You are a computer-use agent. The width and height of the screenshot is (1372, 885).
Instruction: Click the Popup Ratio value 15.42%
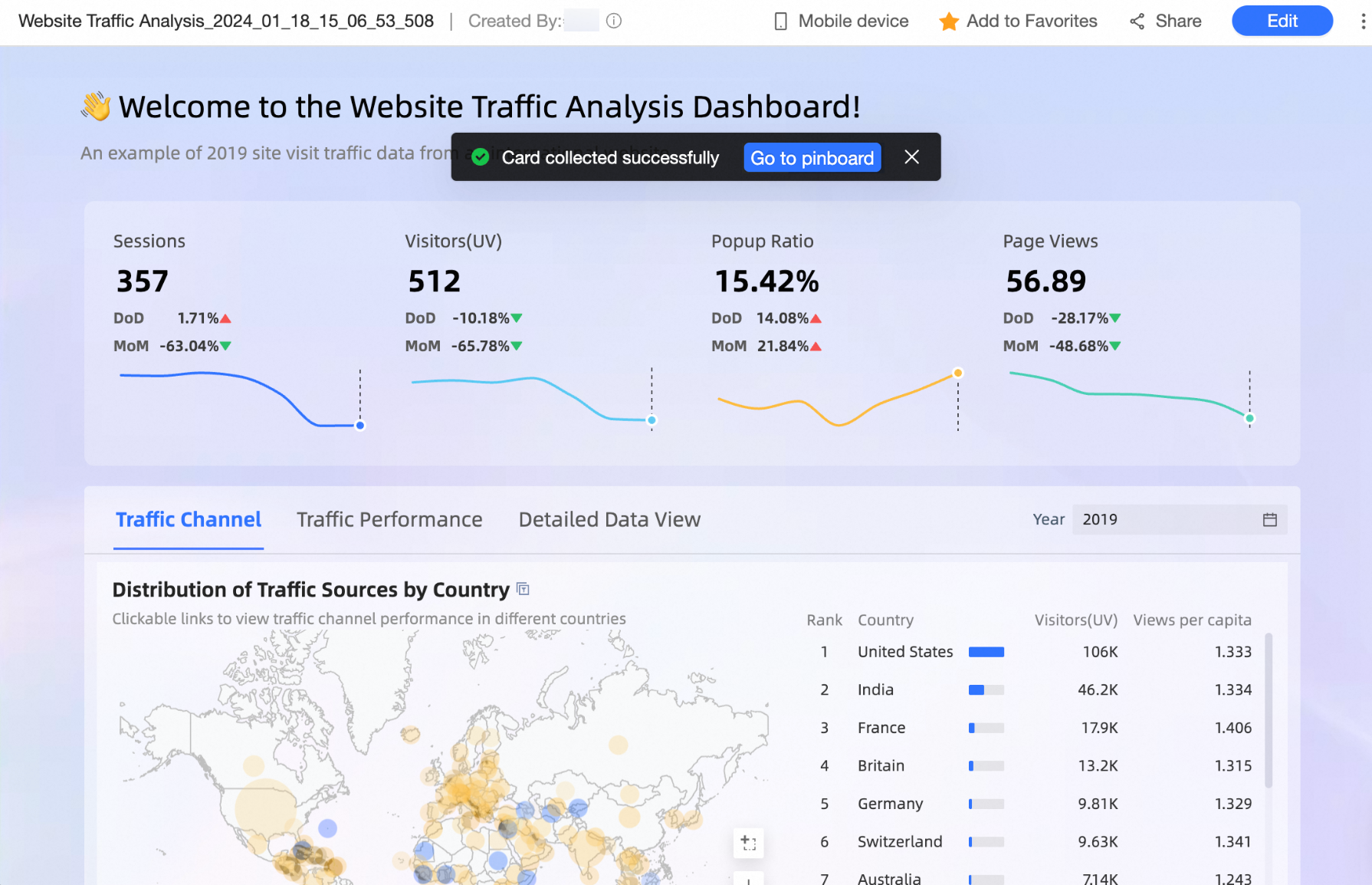[x=766, y=281]
